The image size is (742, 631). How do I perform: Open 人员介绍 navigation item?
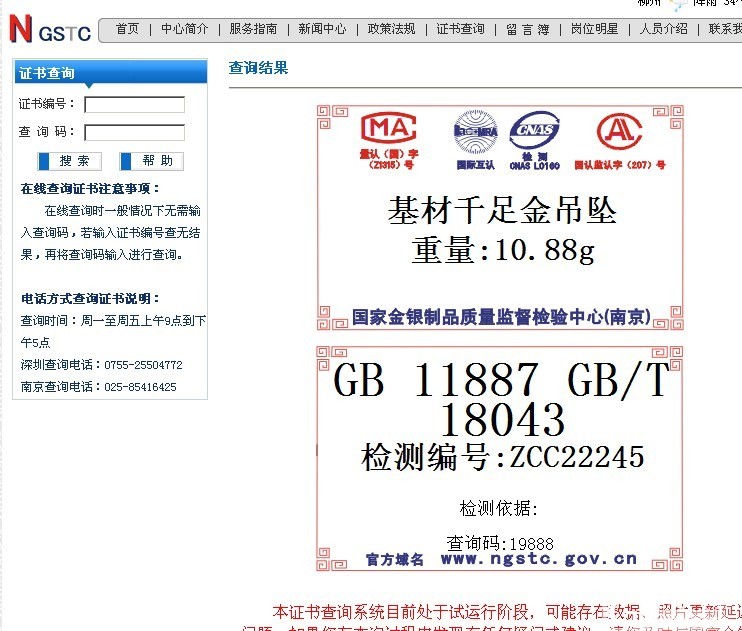(663, 29)
